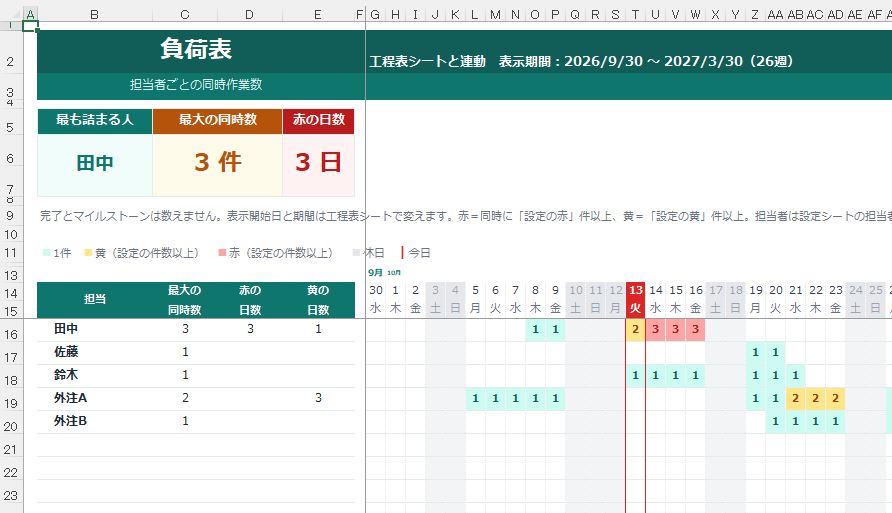892x513 pixels.
Task: Click the 担当者ごとの同時作業数 subtitle
Action: [196, 85]
